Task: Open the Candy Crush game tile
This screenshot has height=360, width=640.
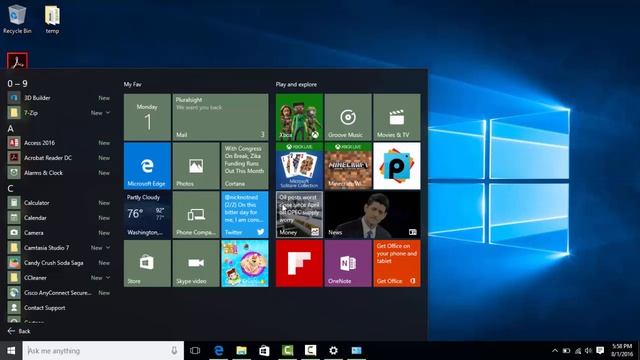Action: pyautogui.click(x=245, y=263)
